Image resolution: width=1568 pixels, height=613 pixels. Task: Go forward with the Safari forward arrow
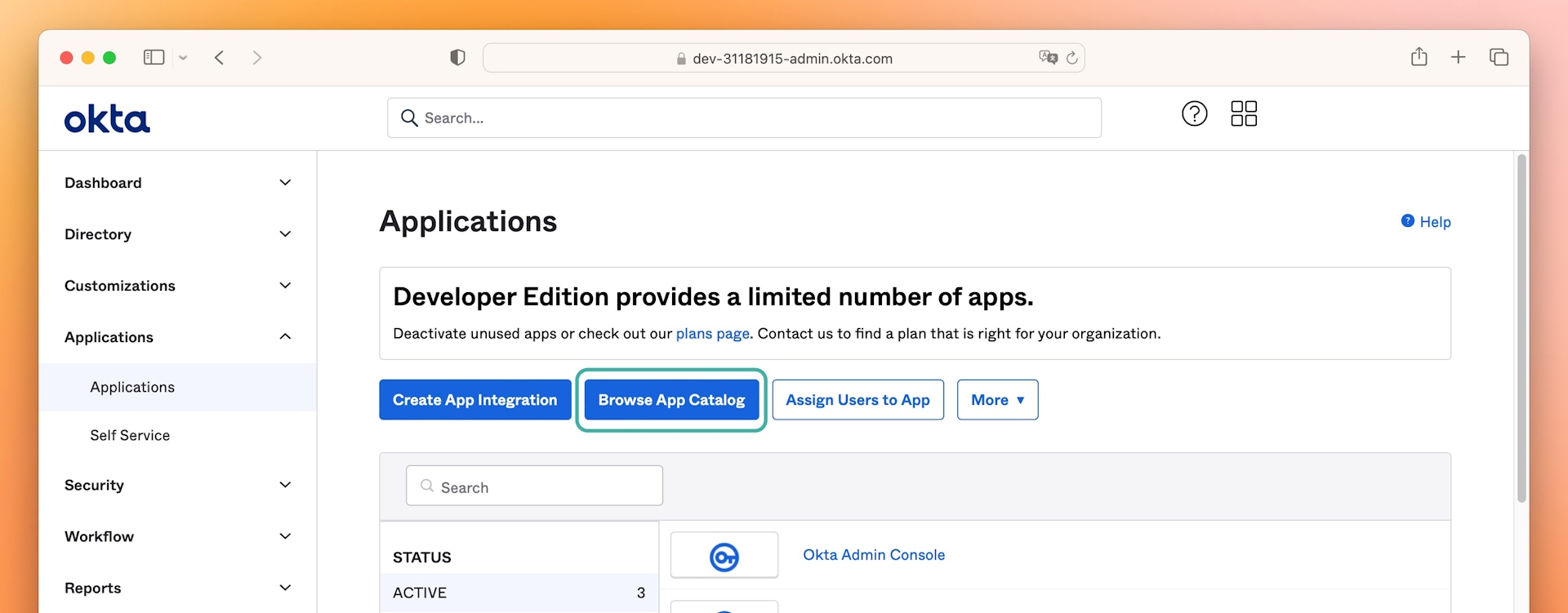point(257,57)
